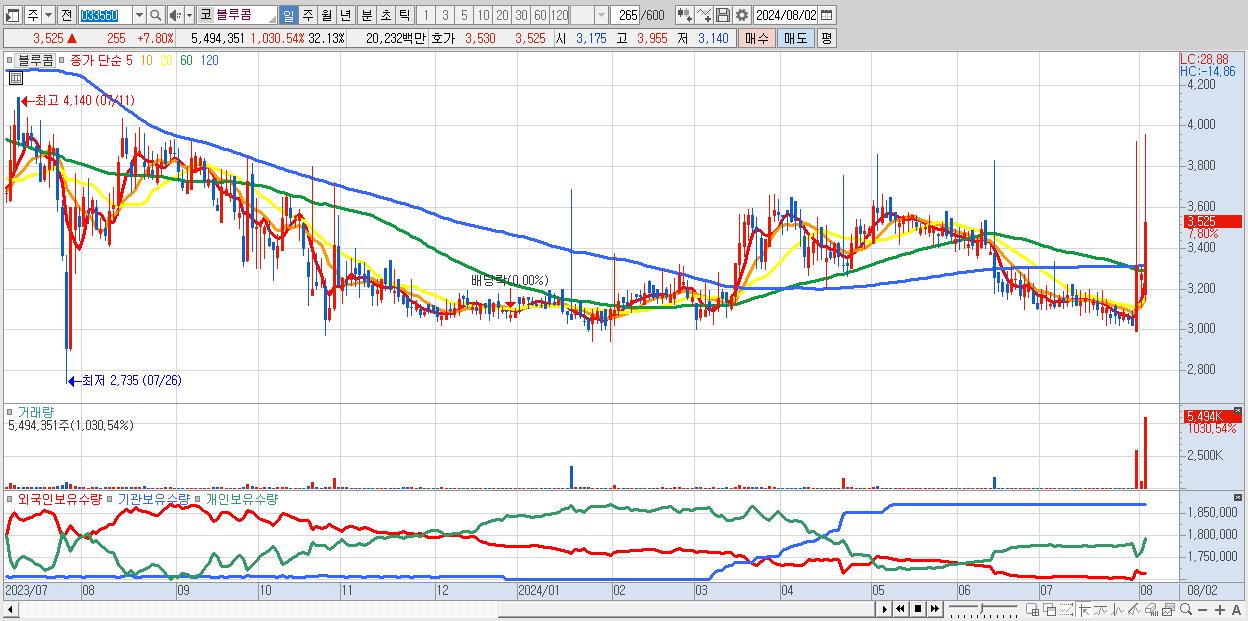Click the 블루콤 chart legend label
Viewport: 1248px width, 621px height.
[36, 60]
